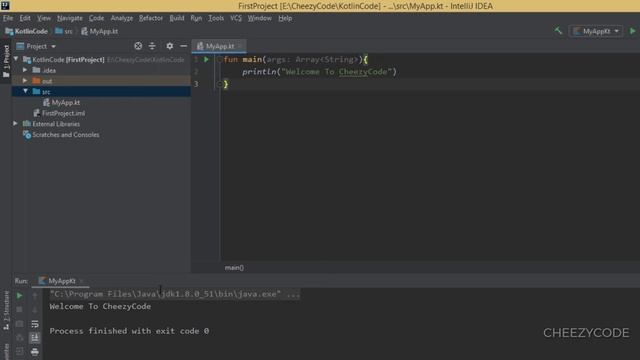640x360 pixels.
Task: Select the MyAppKt tab in Run panel
Action: pyautogui.click(x=60, y=281)
